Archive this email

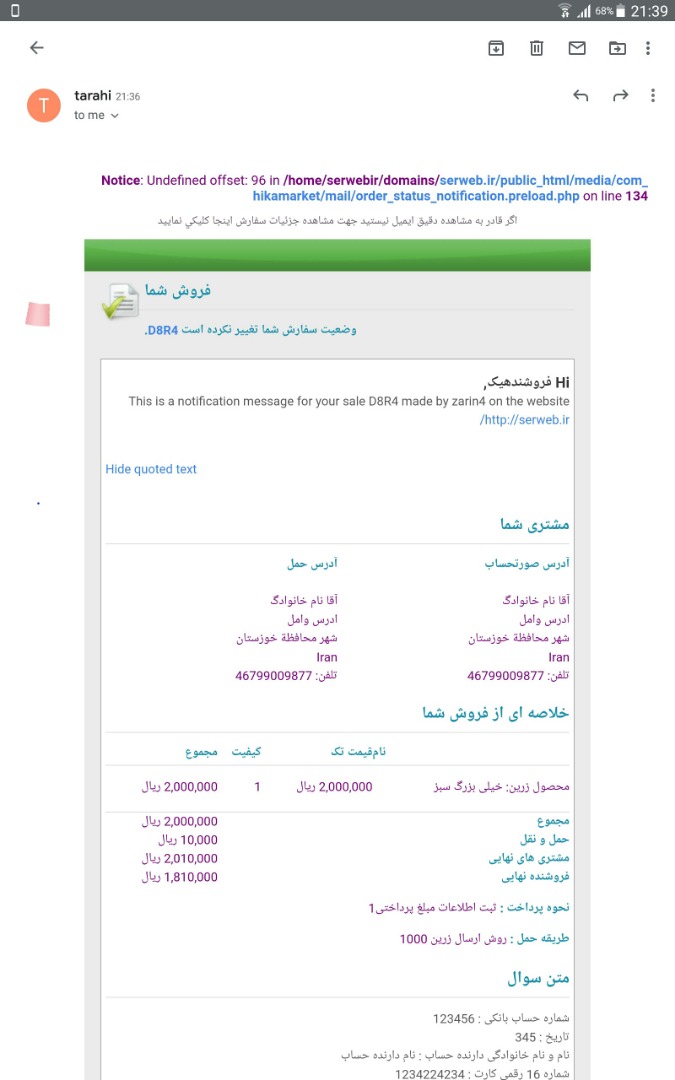(496, 48)
